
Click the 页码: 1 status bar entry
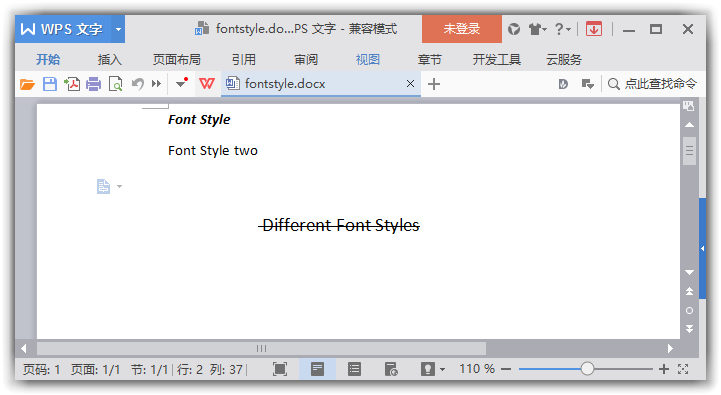click(41, 369)
